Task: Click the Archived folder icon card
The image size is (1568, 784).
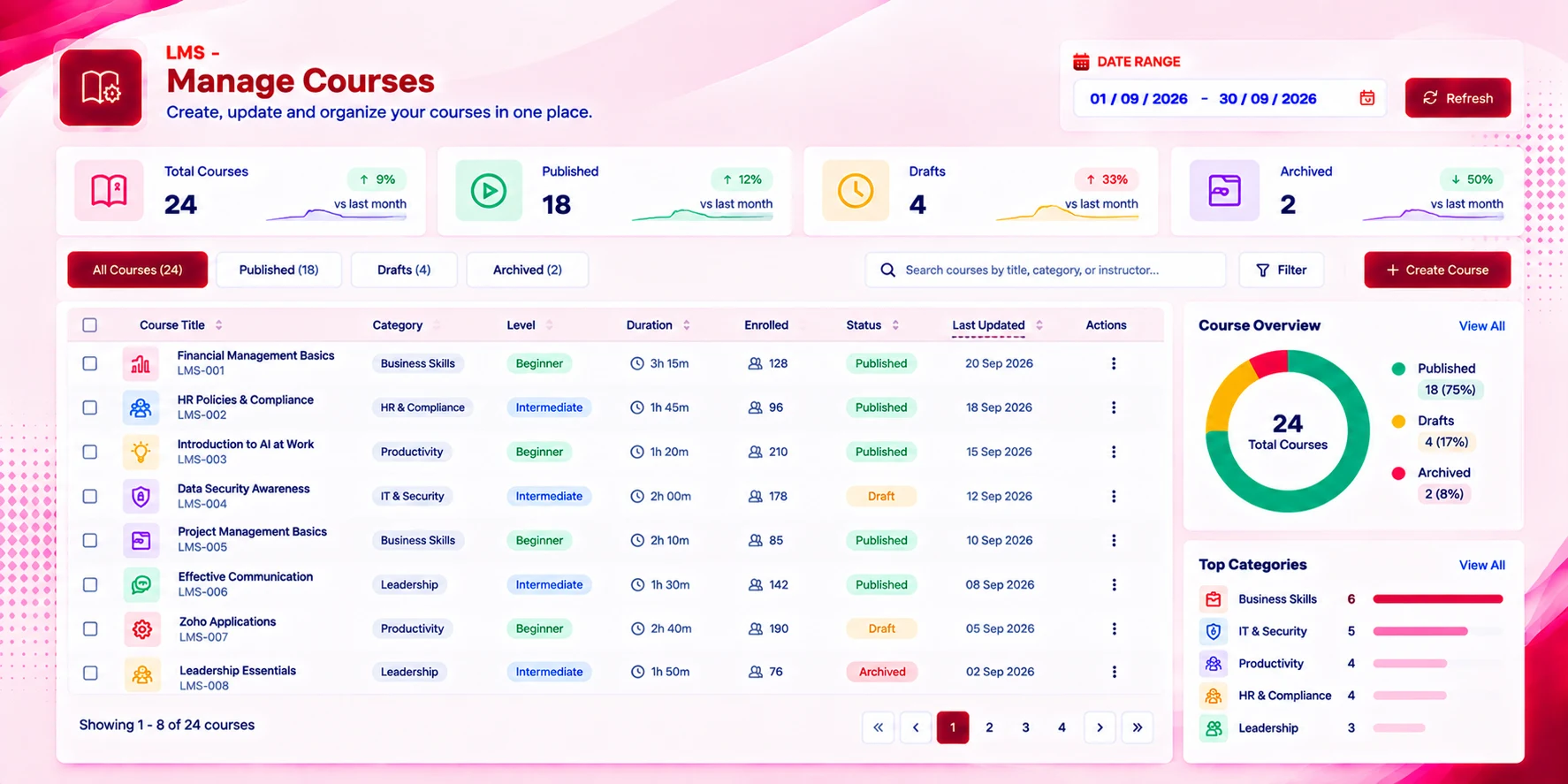Action: click(x=1224, y=190)
